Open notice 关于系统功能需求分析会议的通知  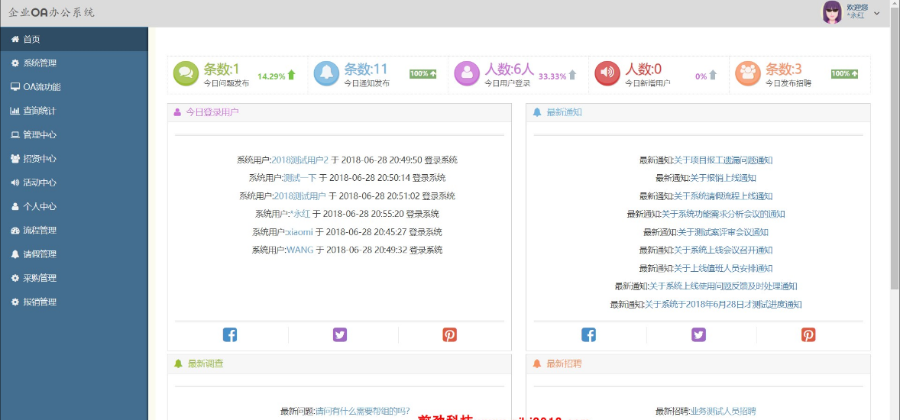(x=723, y=214)
